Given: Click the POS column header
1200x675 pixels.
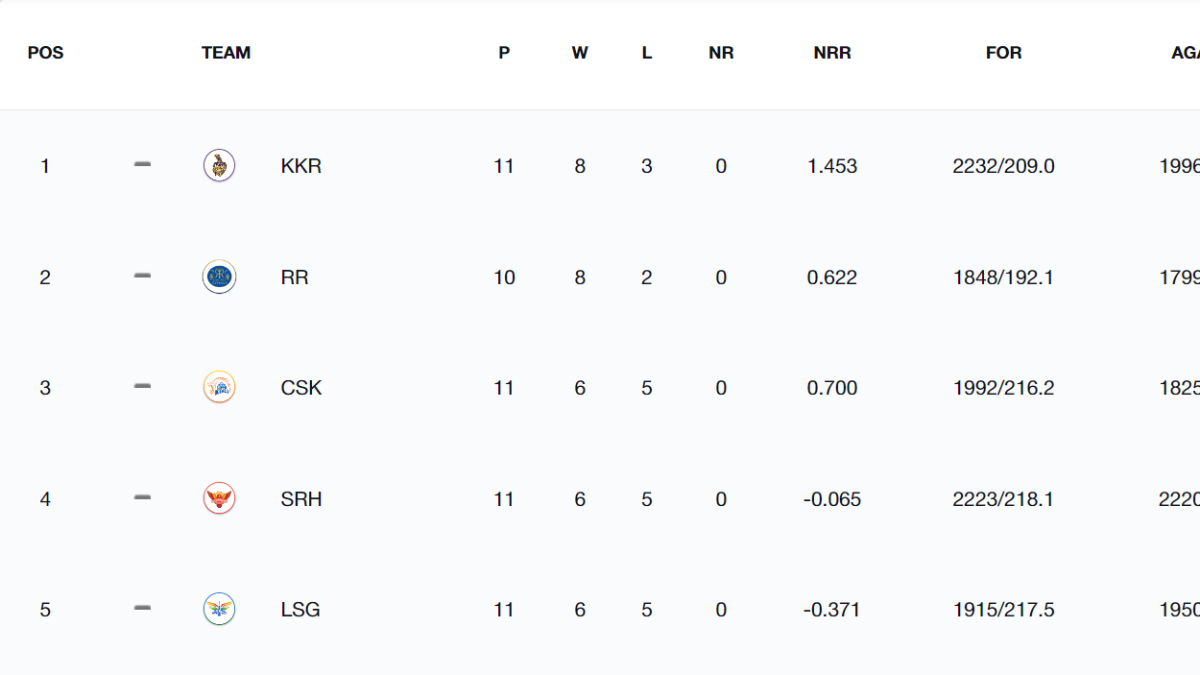Looking at the screenshot, I should (x=45, y=53).
